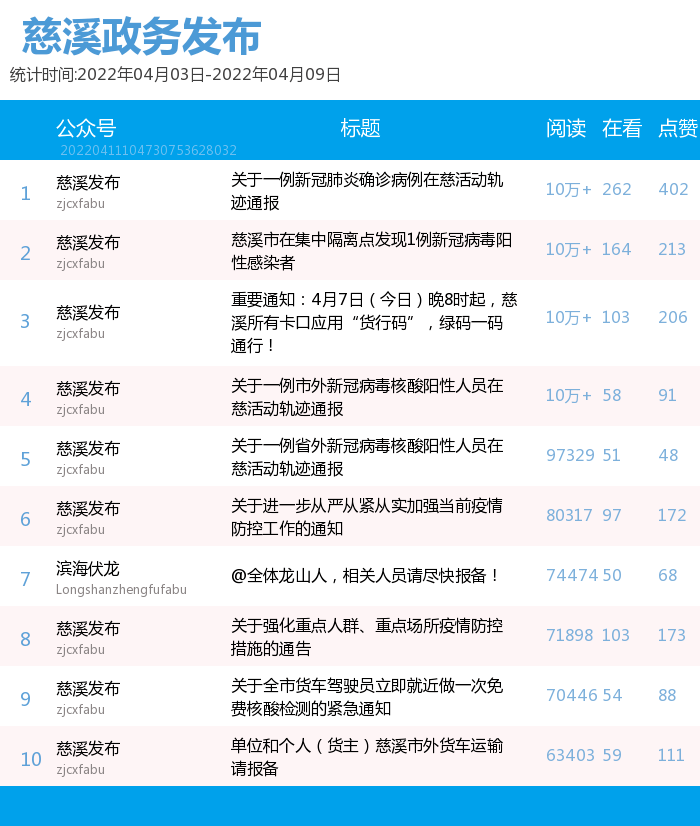The height and width of the screenshot is (826, 700).
Task: Click the 点赞 value 173
Action: (x=672, y=635)
